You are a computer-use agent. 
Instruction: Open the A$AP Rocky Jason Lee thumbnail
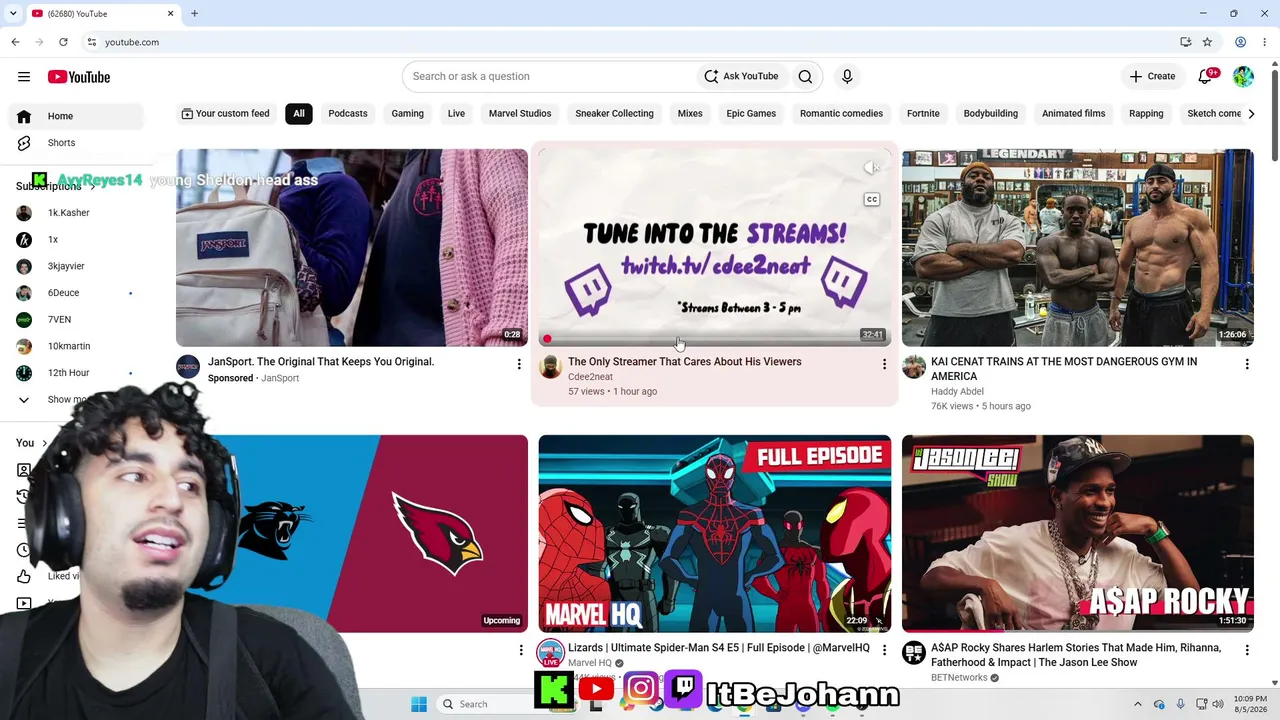click(1078, 533)
